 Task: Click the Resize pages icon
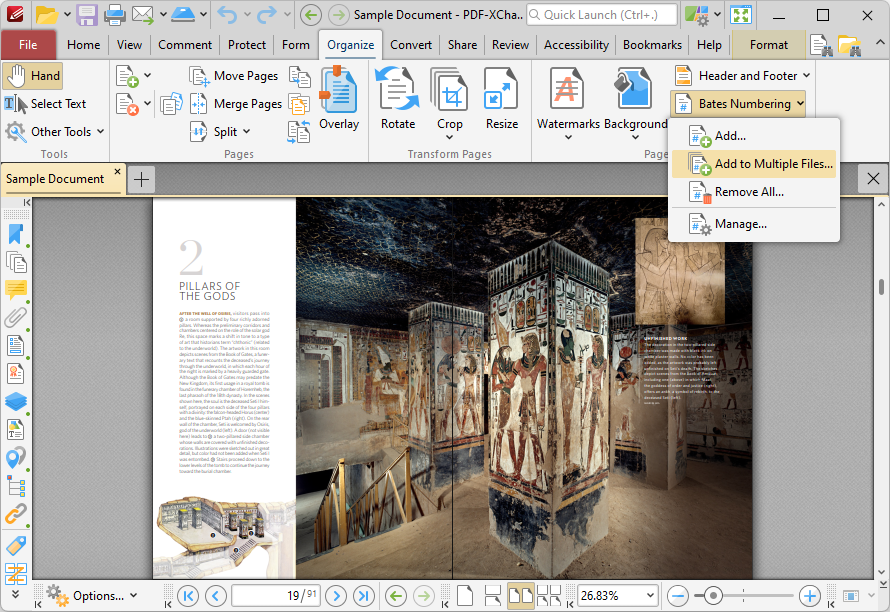pyautogui.click(x=502, y=99)
